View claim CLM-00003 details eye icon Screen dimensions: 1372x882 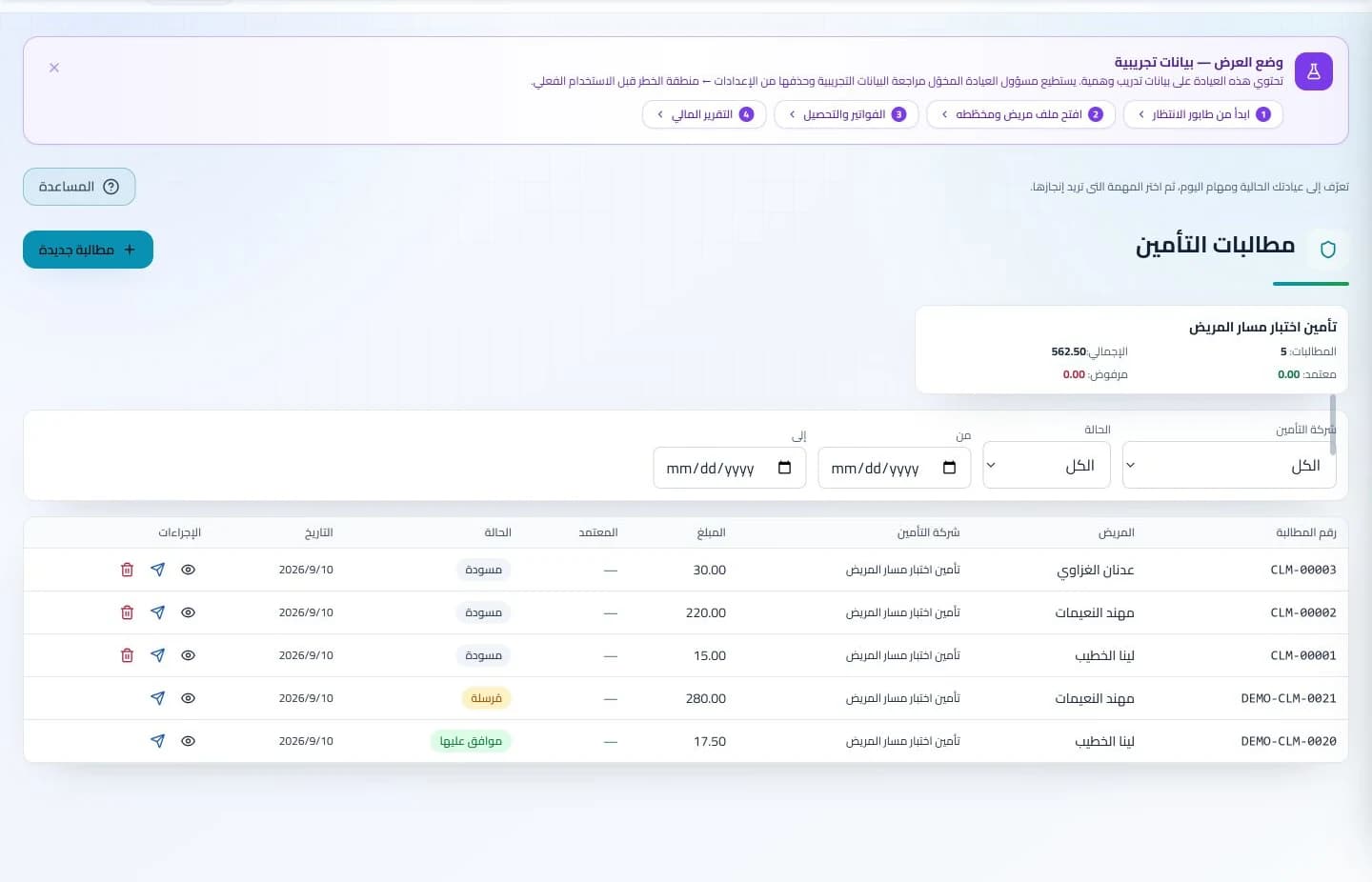coord(189,570)
